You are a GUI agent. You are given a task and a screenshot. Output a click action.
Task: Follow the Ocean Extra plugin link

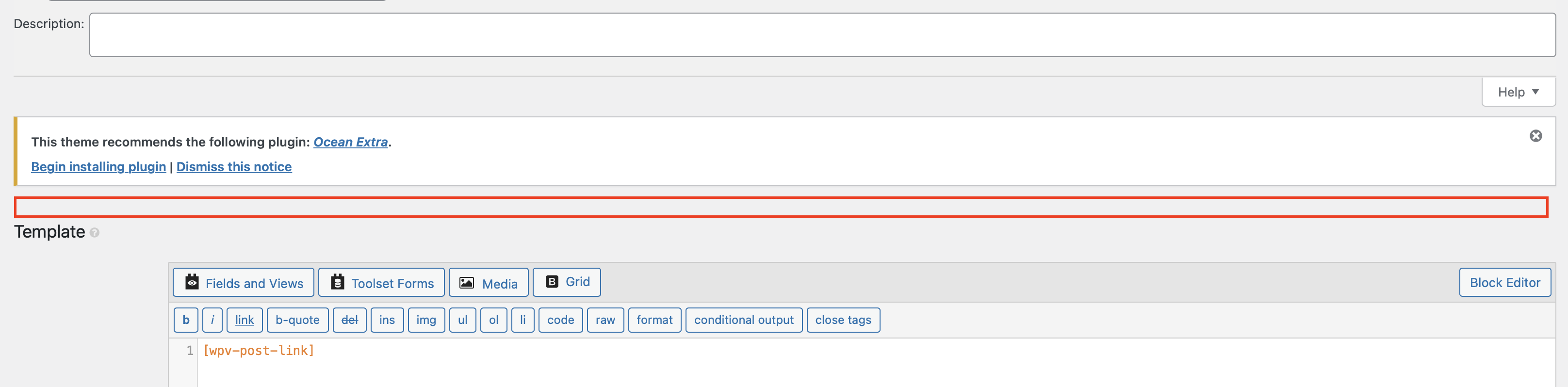coord(351,142)
